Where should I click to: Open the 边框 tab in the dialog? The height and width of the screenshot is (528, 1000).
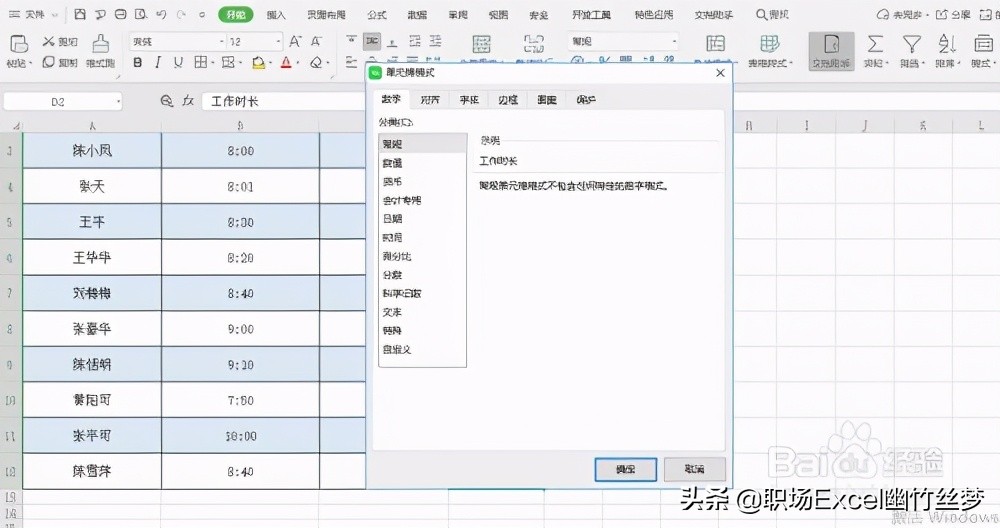pos(508,99)
